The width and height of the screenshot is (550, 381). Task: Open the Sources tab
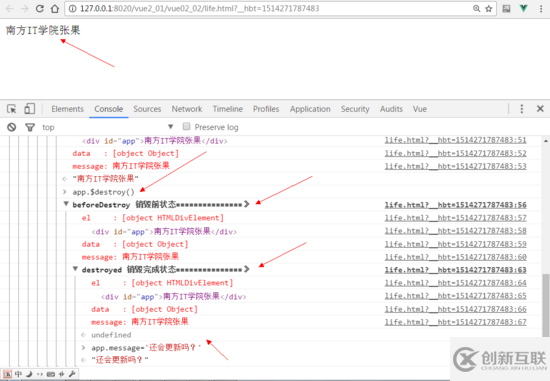click(x=147, y=109)
